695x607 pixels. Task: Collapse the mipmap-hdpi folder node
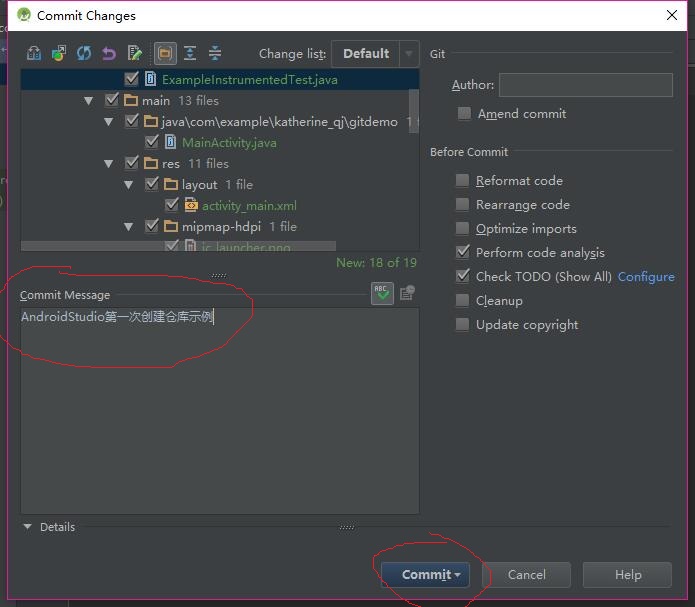[x=129, y=227]
